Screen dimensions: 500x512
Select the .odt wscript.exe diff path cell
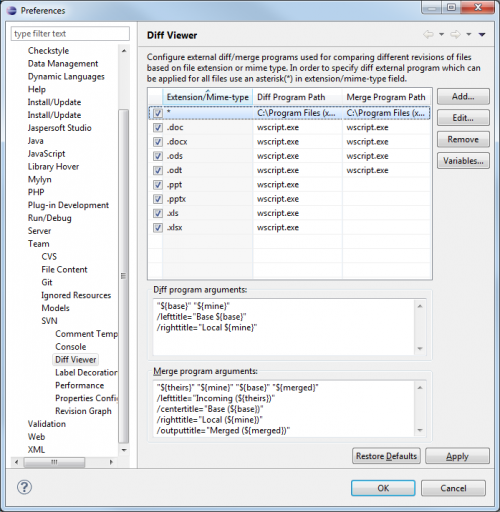(297, 171)
